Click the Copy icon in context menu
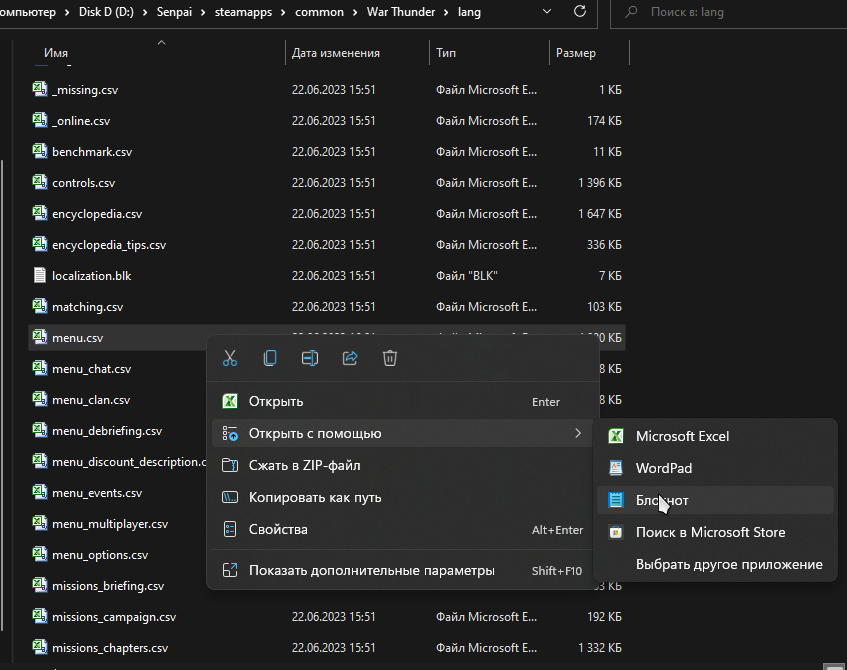This screenshot has width=847, height=670. pyautogui.click(x=270, y=358)
